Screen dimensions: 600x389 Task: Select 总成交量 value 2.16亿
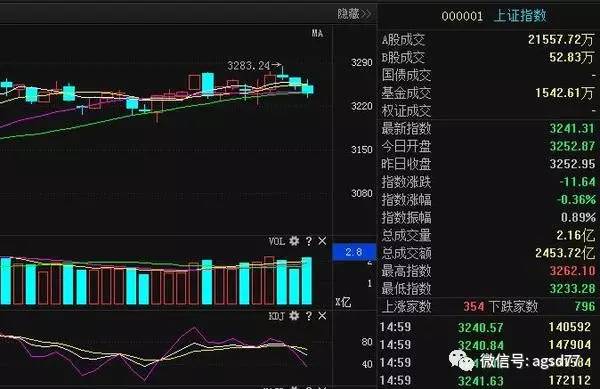[x=576, y=235]
